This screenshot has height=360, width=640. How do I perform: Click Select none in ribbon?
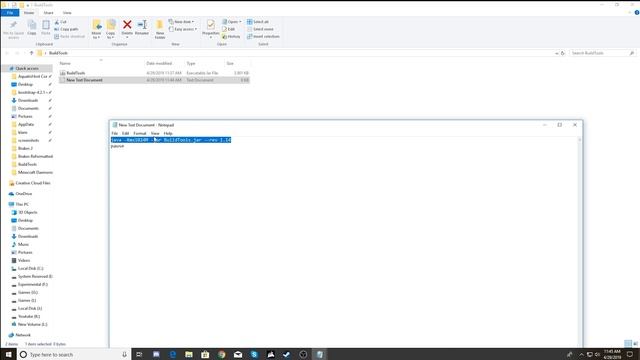coord(260,29)
